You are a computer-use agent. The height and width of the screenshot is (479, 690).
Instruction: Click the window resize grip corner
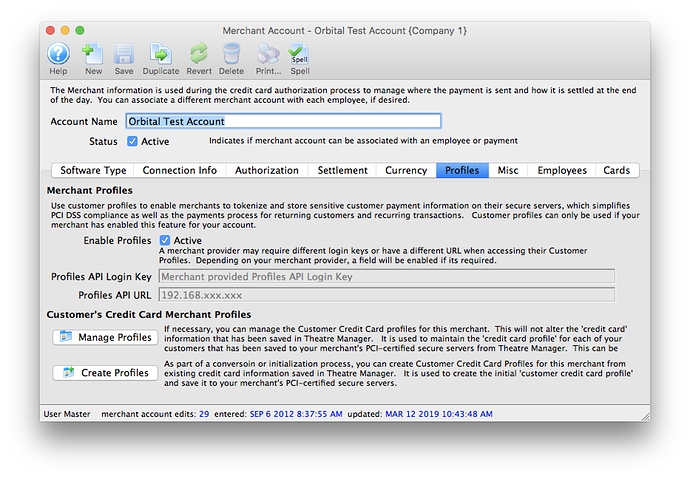coord(645,417)
